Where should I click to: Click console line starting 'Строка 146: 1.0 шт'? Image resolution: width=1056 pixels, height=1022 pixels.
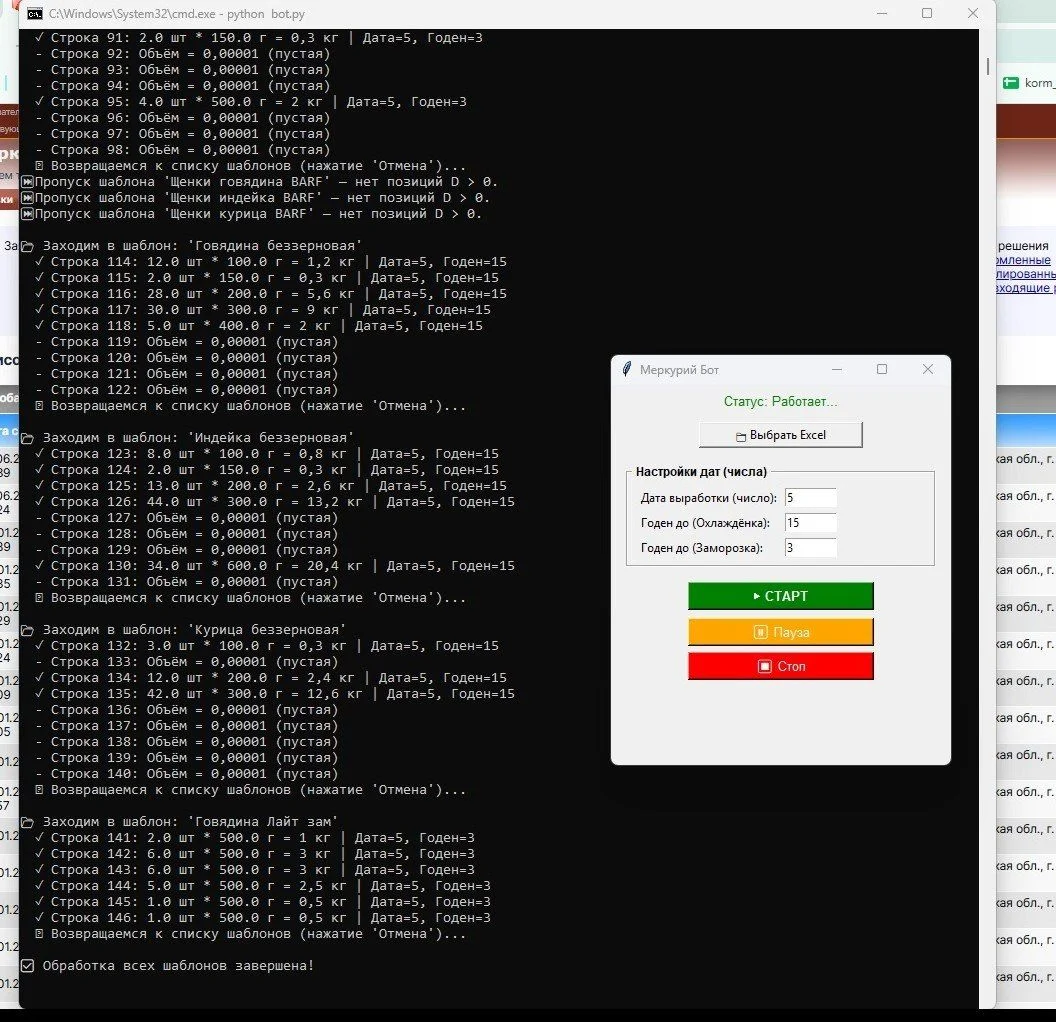tap(263, 918)
